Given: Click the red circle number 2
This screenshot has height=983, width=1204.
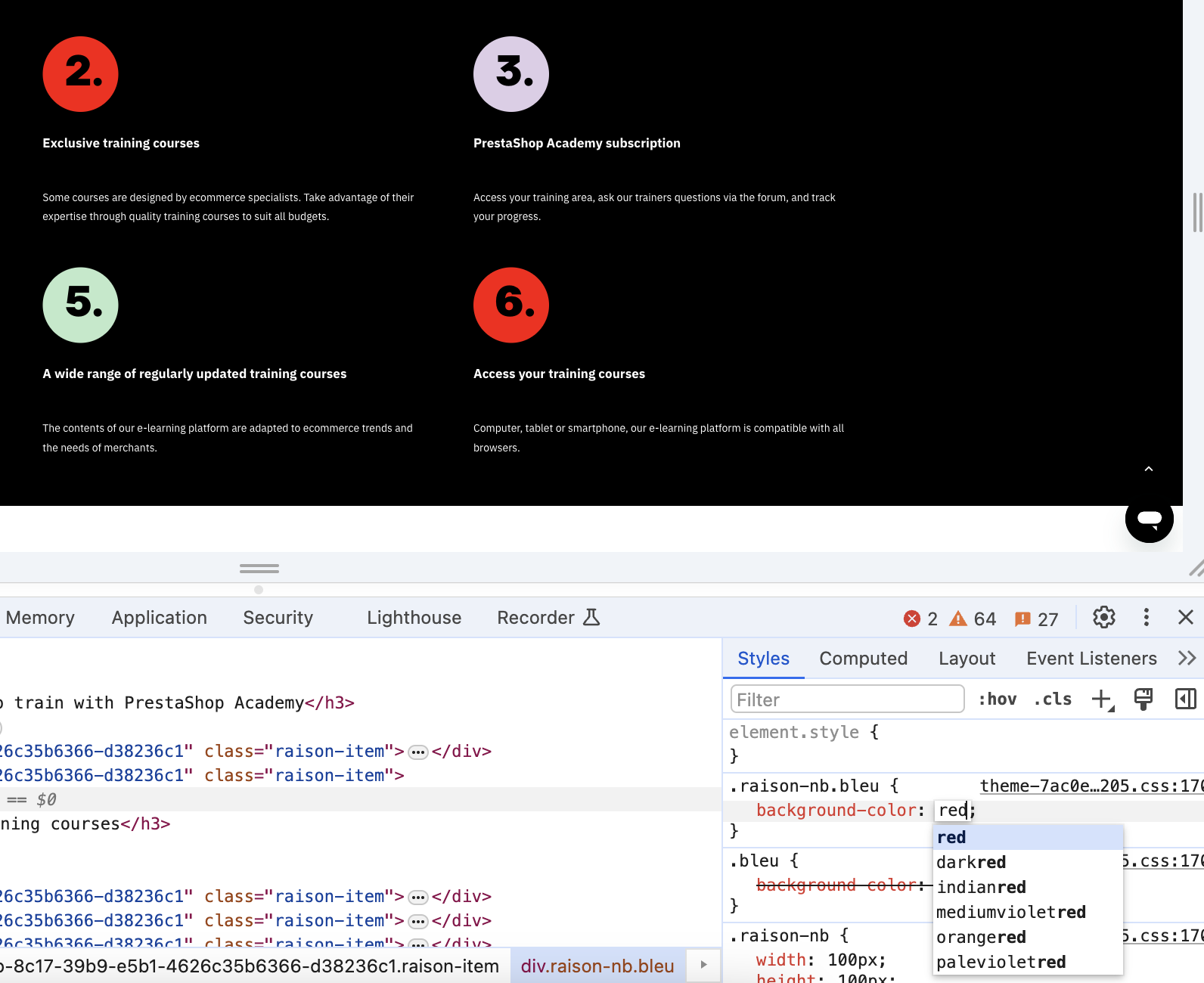Looking at the screenshot, I should pos(80,74).
